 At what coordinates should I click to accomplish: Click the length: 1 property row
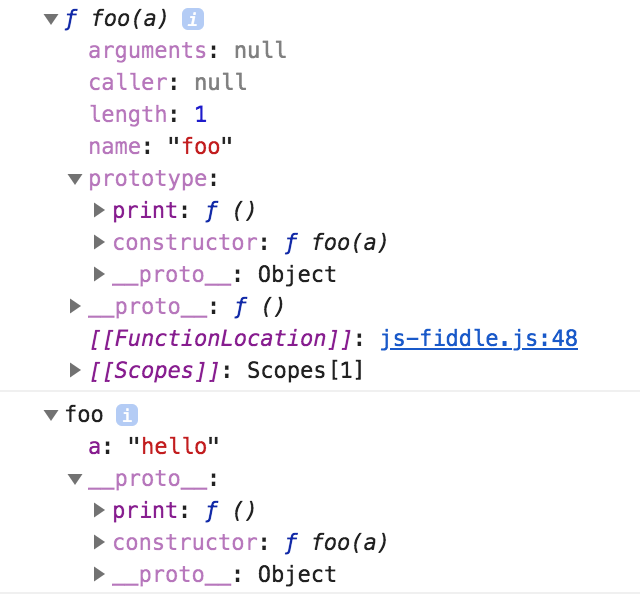pyautogui.click(x=147, y=114)
